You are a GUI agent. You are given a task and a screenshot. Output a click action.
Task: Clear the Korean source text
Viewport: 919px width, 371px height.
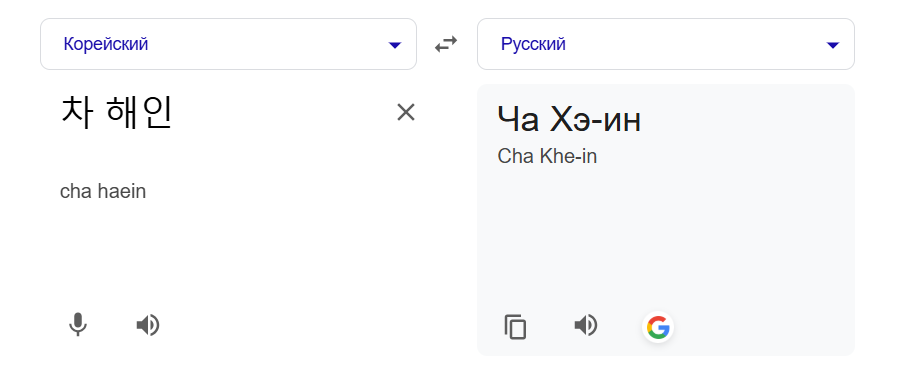[x=406, y=112]
